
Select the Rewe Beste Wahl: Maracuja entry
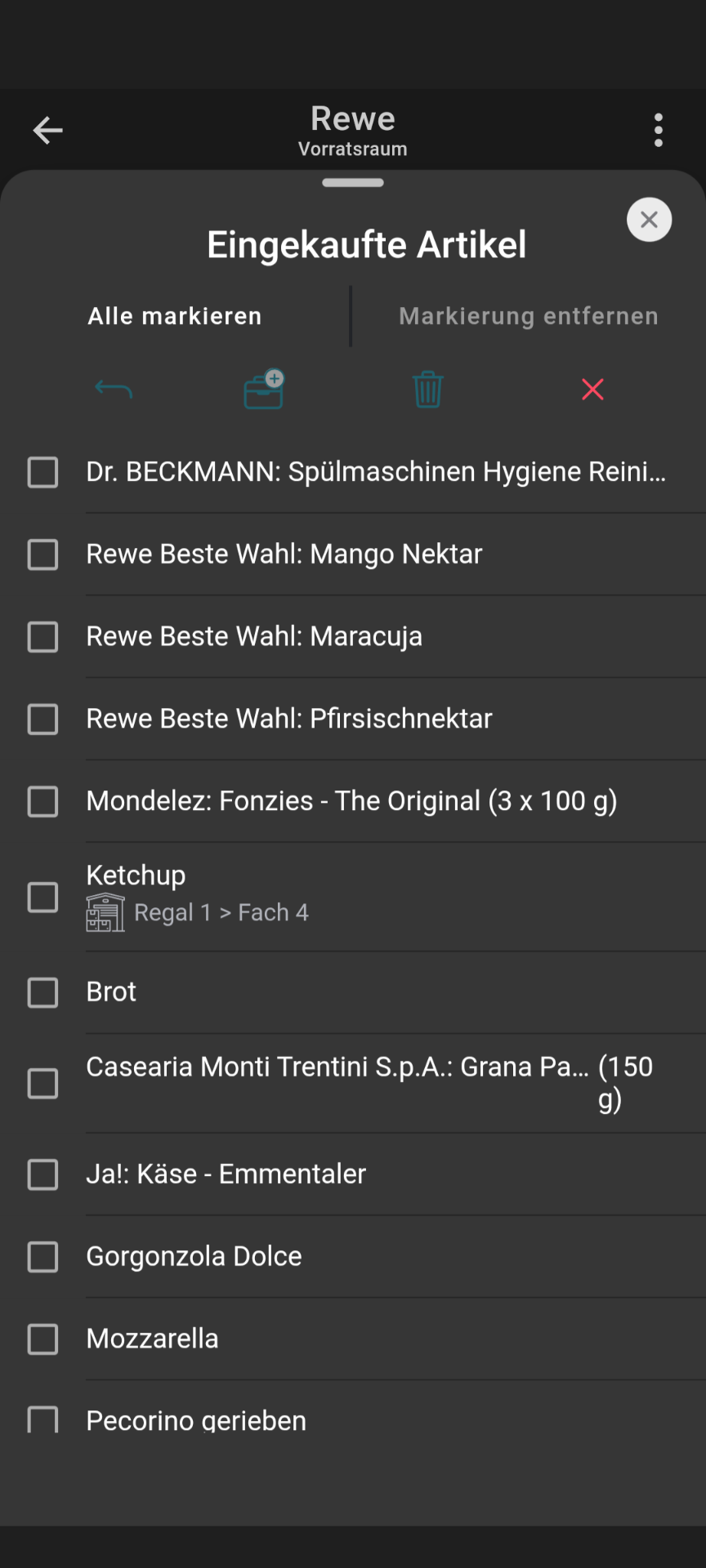(353, 636)
